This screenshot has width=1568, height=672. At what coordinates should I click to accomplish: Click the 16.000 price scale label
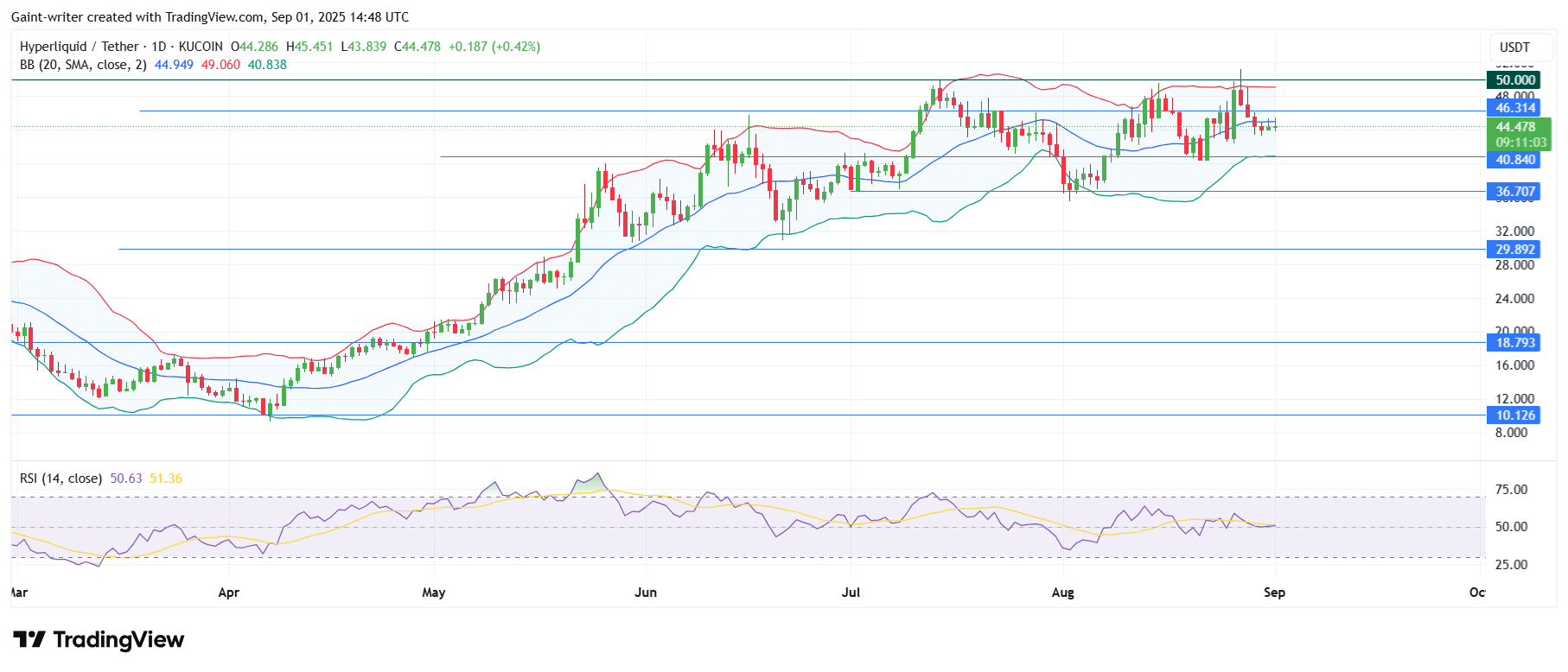click(x=1515, y=365)
